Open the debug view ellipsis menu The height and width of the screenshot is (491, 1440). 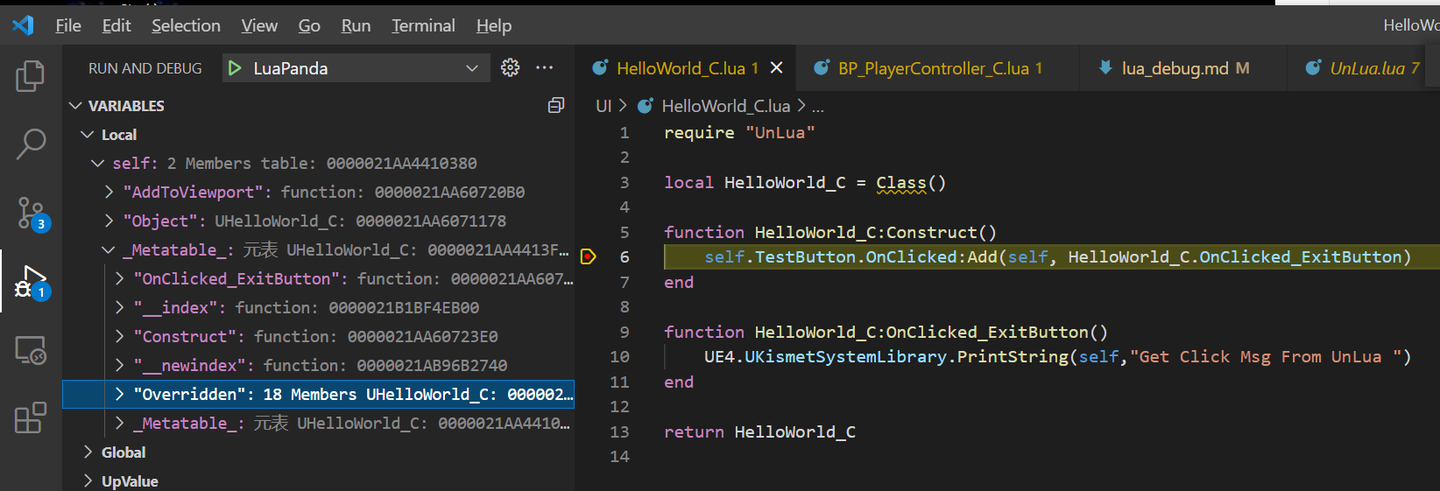(545, 68)
